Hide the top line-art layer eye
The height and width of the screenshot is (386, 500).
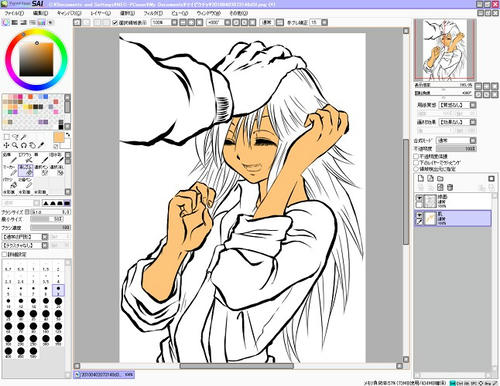coord(419,198)
